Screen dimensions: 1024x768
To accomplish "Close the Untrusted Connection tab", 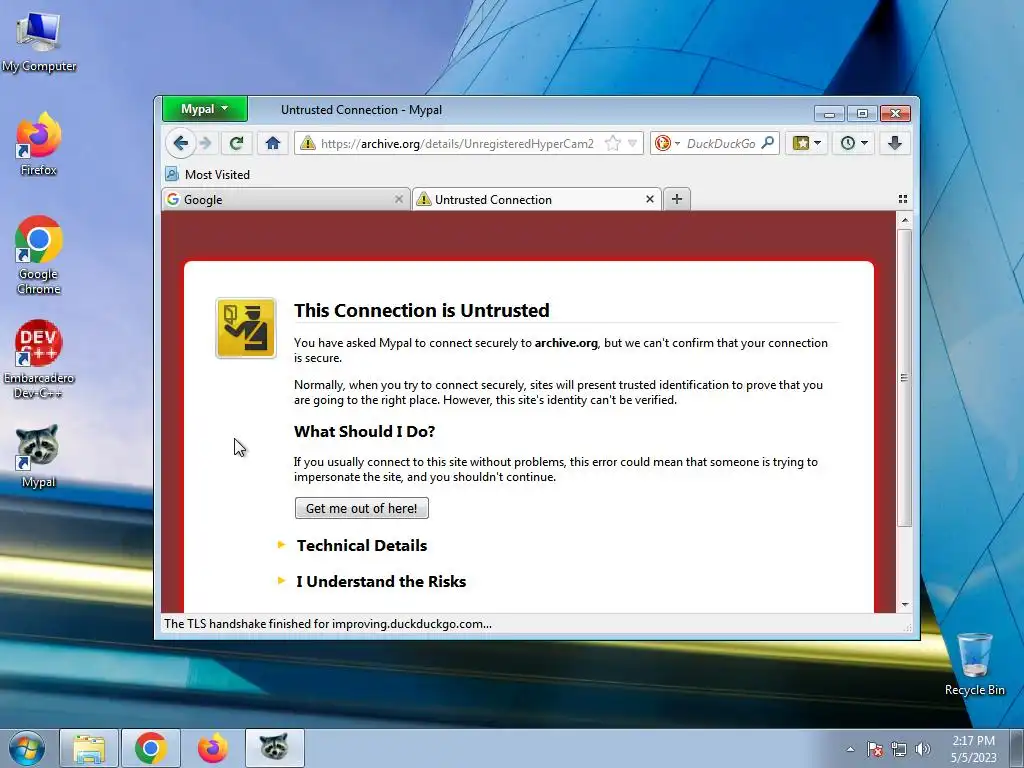I will (x=650, y=199).
